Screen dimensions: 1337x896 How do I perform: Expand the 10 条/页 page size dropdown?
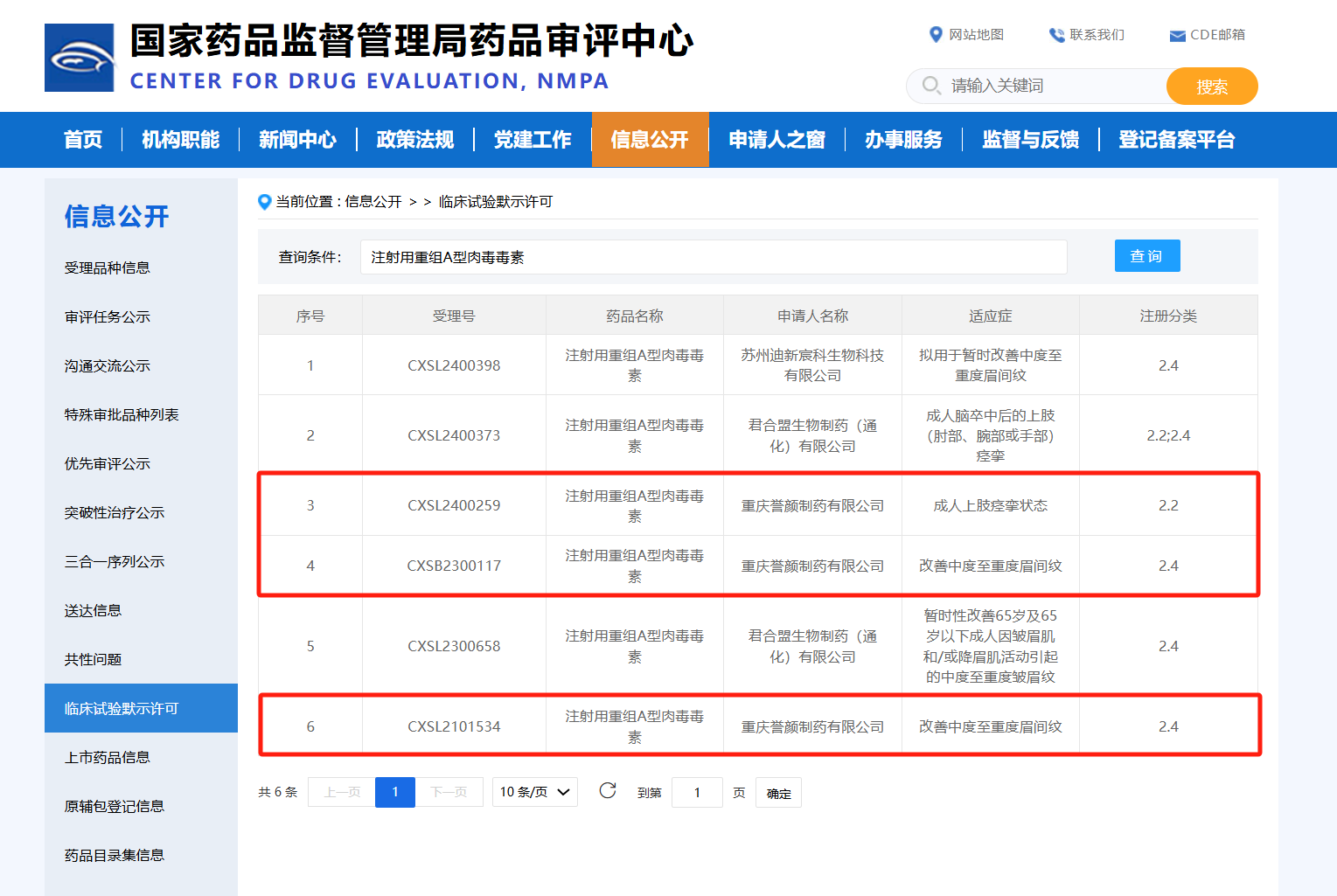534,792
